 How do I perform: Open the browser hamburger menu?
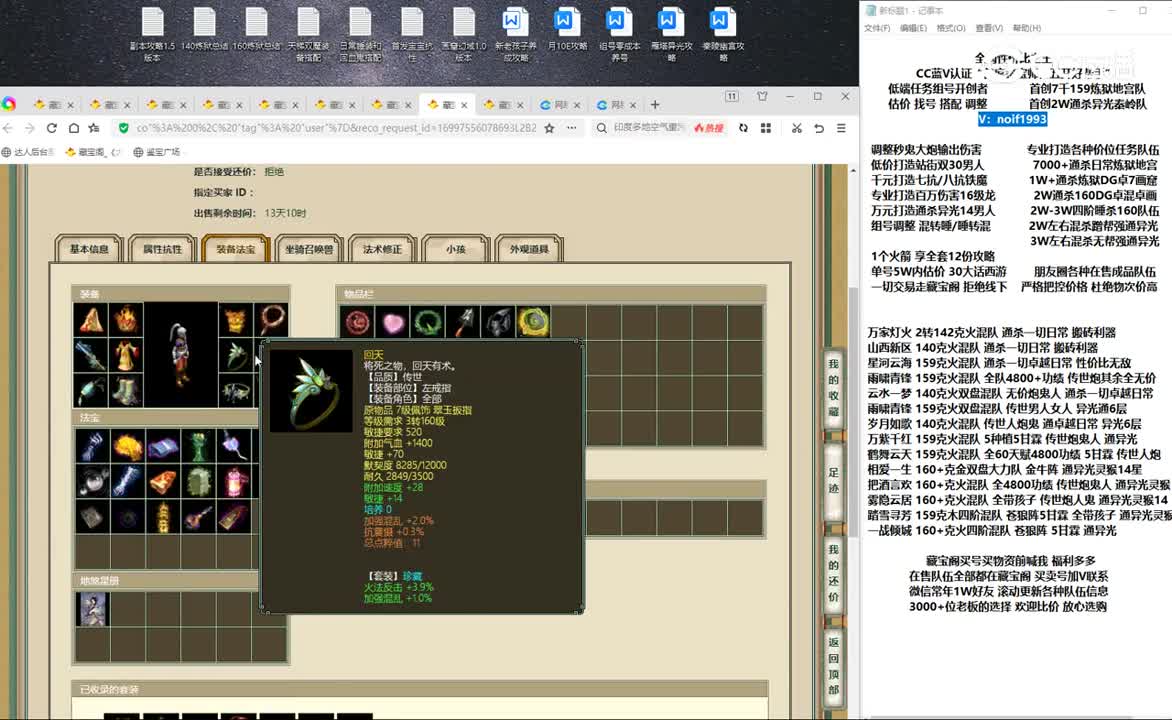click(841, 128)
